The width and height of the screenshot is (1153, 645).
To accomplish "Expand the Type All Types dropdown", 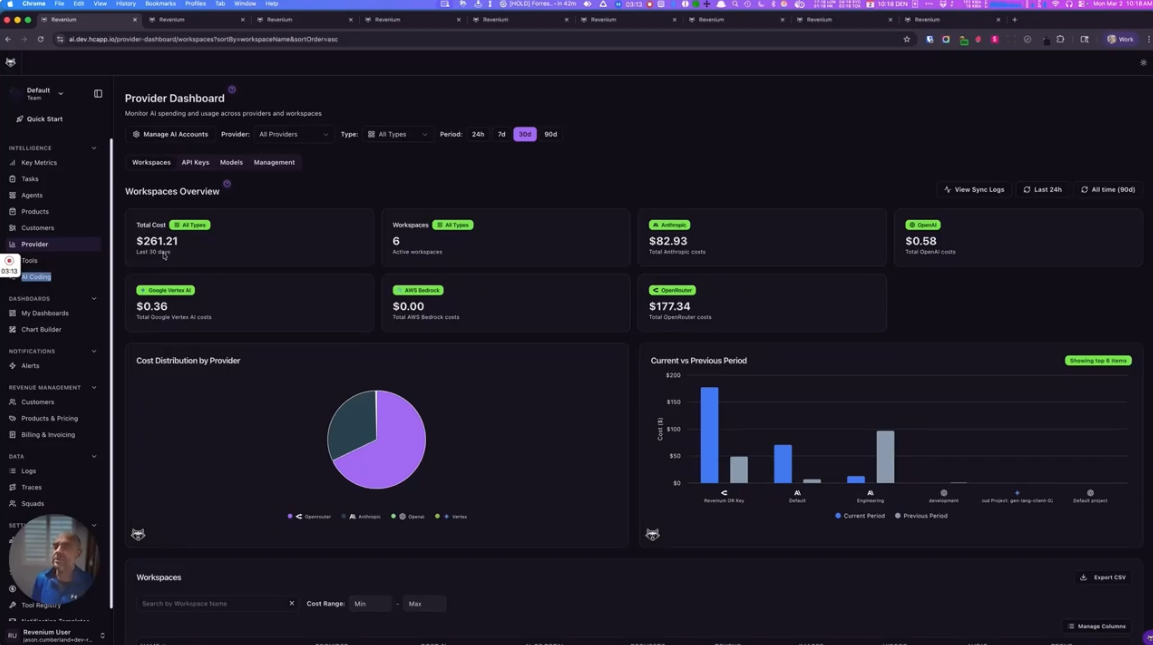I will pos(396,133).
